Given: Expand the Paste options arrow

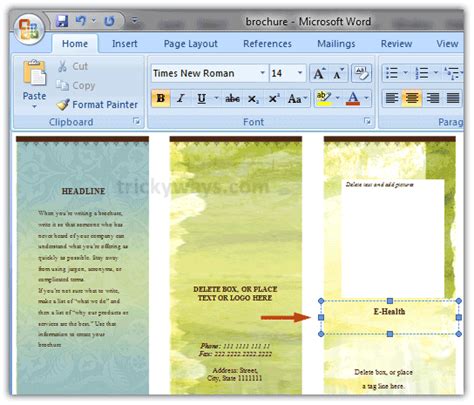Looking at the screenshot, I should point(34,107).
